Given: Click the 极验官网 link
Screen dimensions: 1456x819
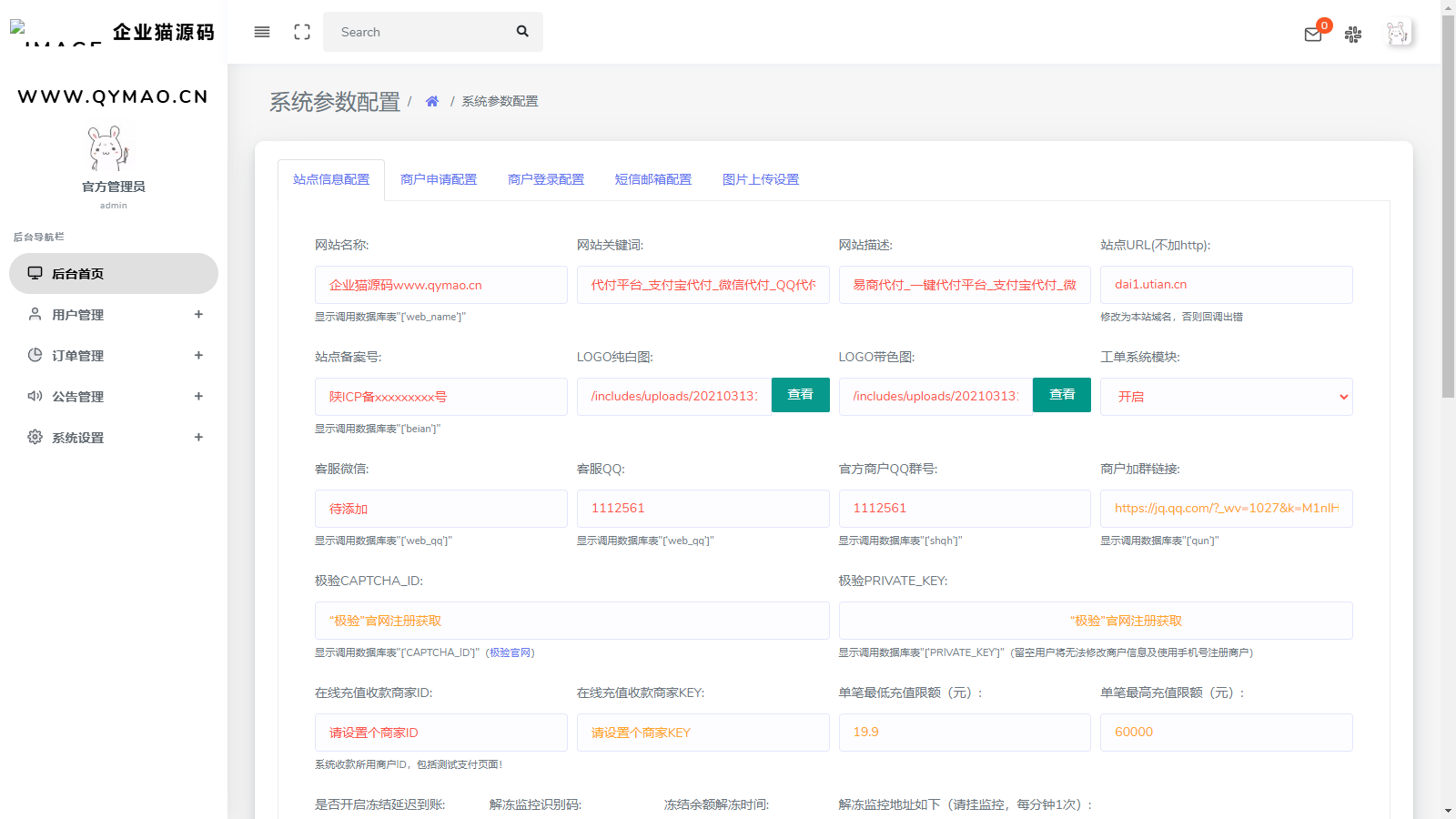Looking at the screenshot, I should point(511,652).
